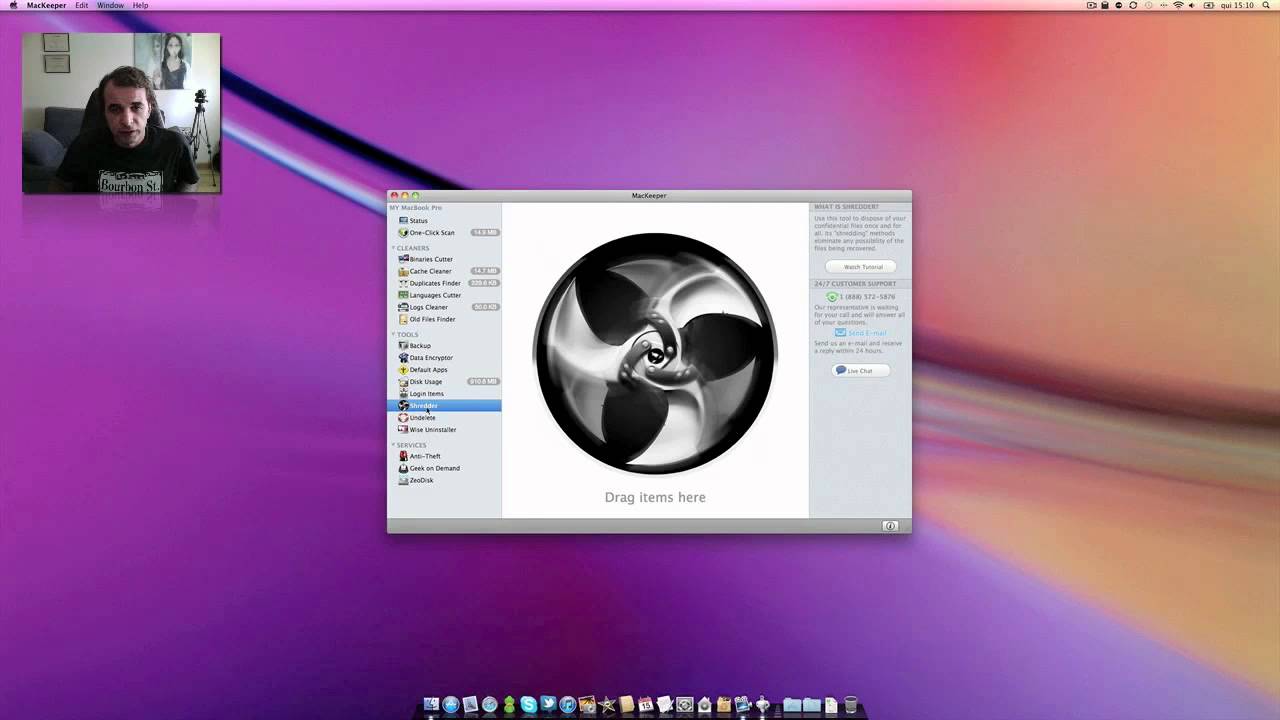Screen dimensions: 1280x720
Task: Launch iTunes from the Dock
Action: tap(567, 705)
